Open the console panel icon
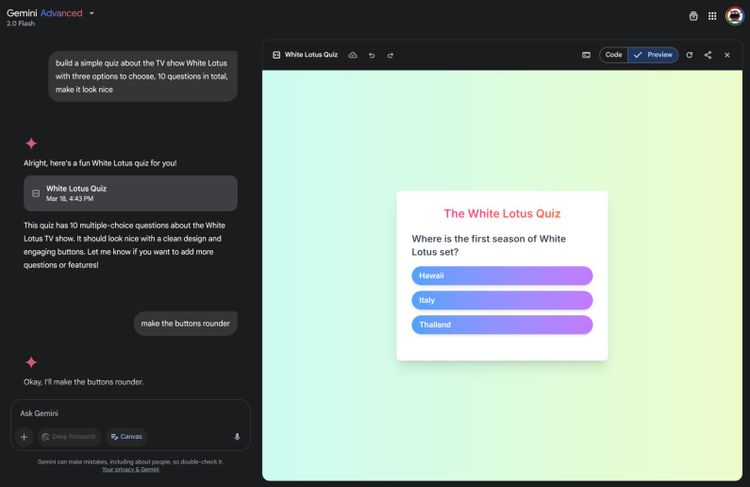This screenshot has height=487, width=750. (x=586, y=55)
